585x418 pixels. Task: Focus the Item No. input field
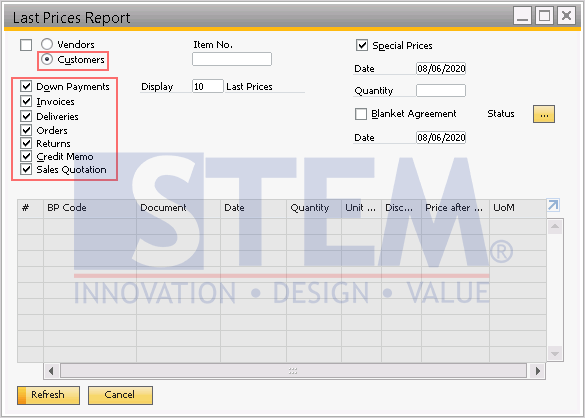coord(232,59)
